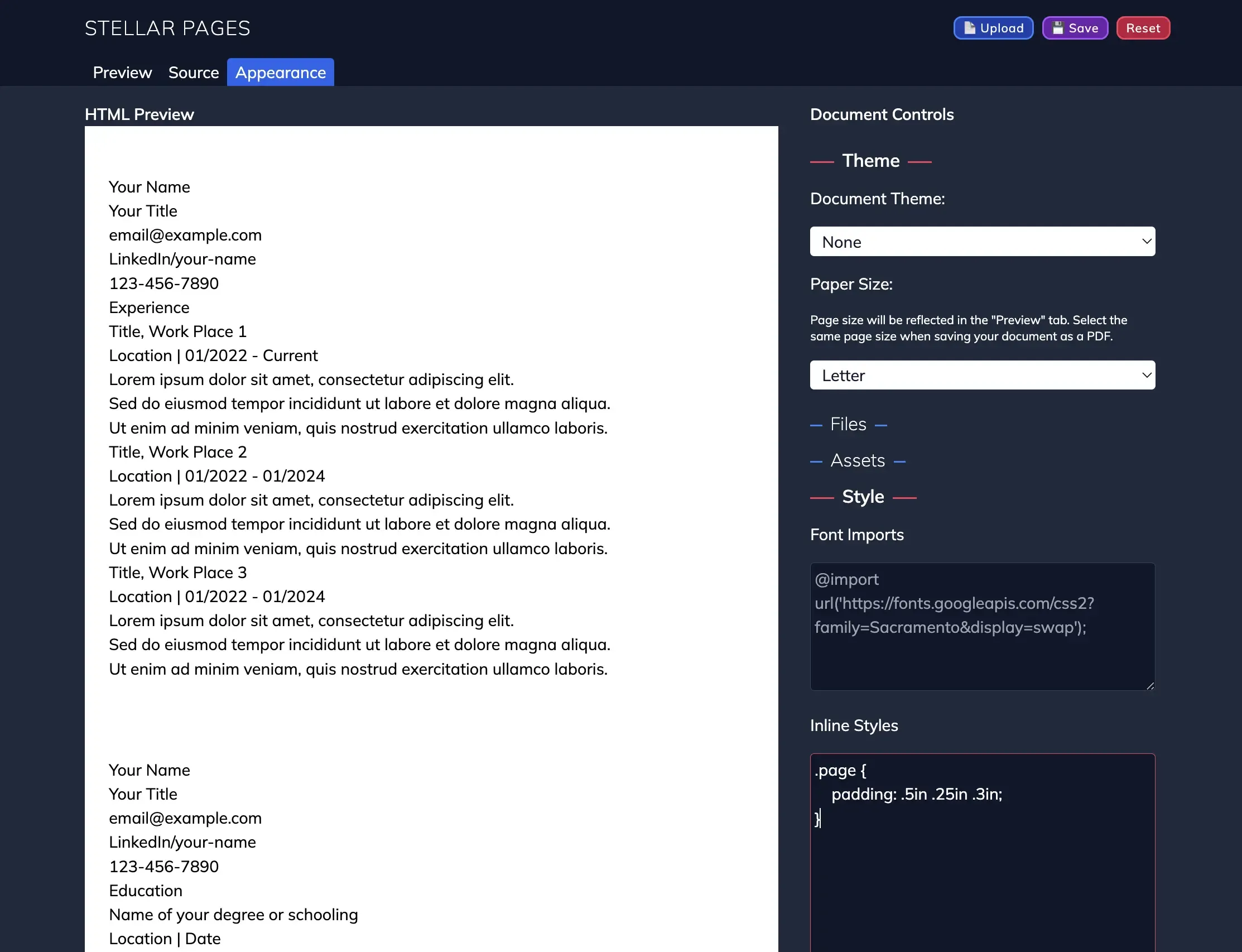Click the Reset button

[1143, 28]
